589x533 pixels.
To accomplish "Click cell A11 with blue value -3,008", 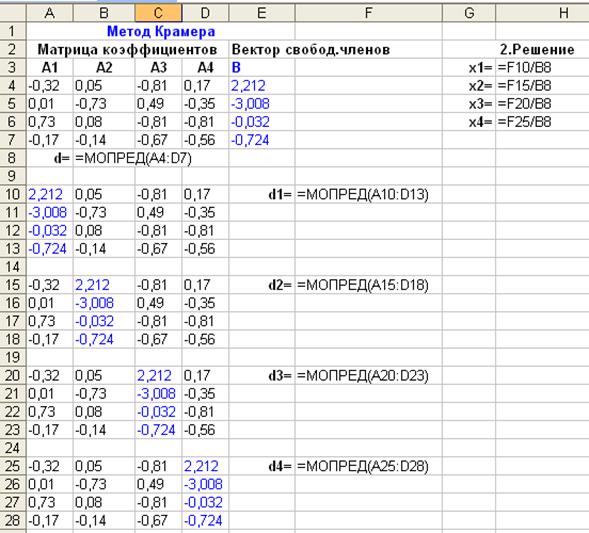I will coord(50,212).
